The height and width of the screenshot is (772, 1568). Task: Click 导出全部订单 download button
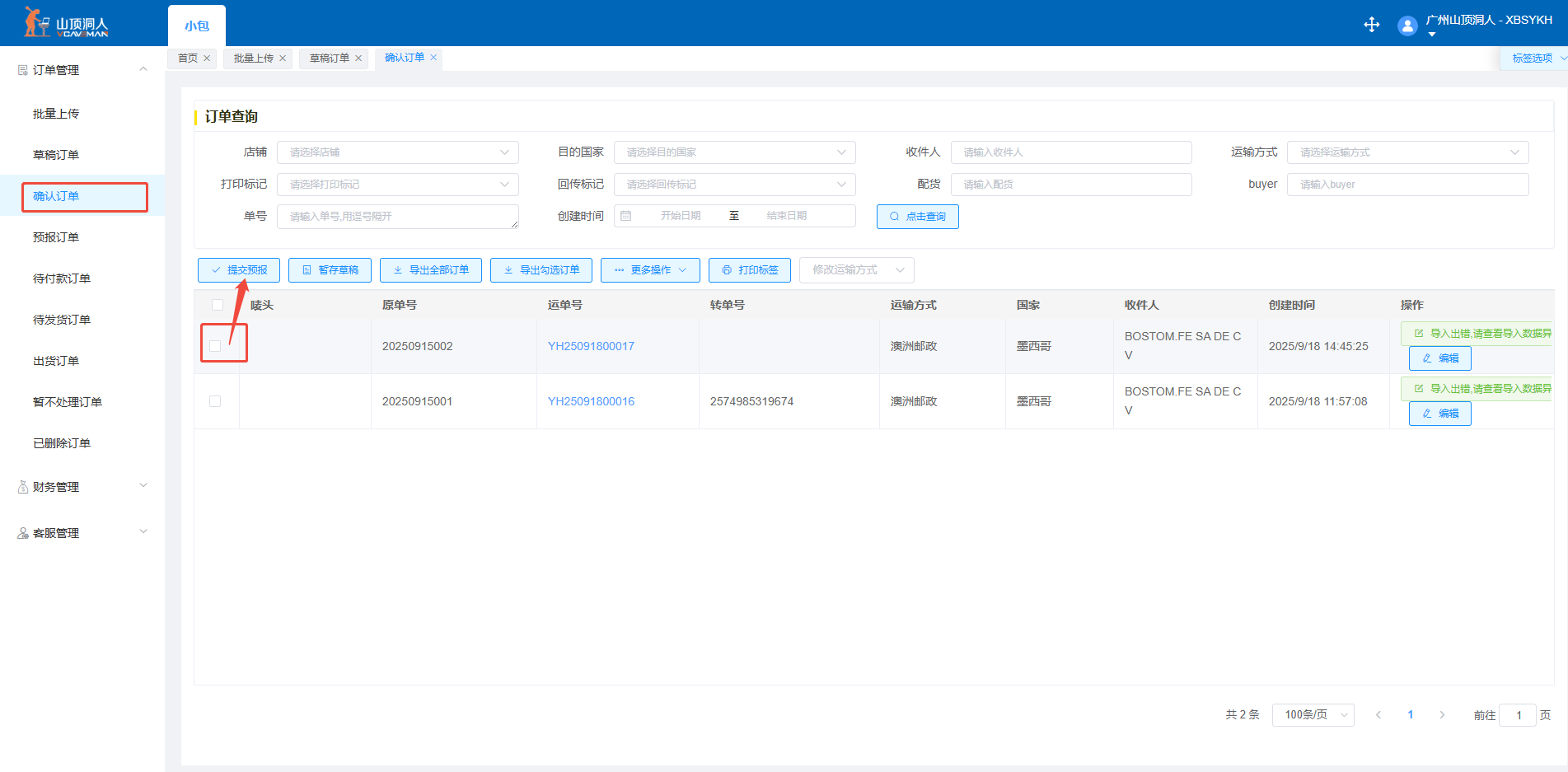point(430,270)
